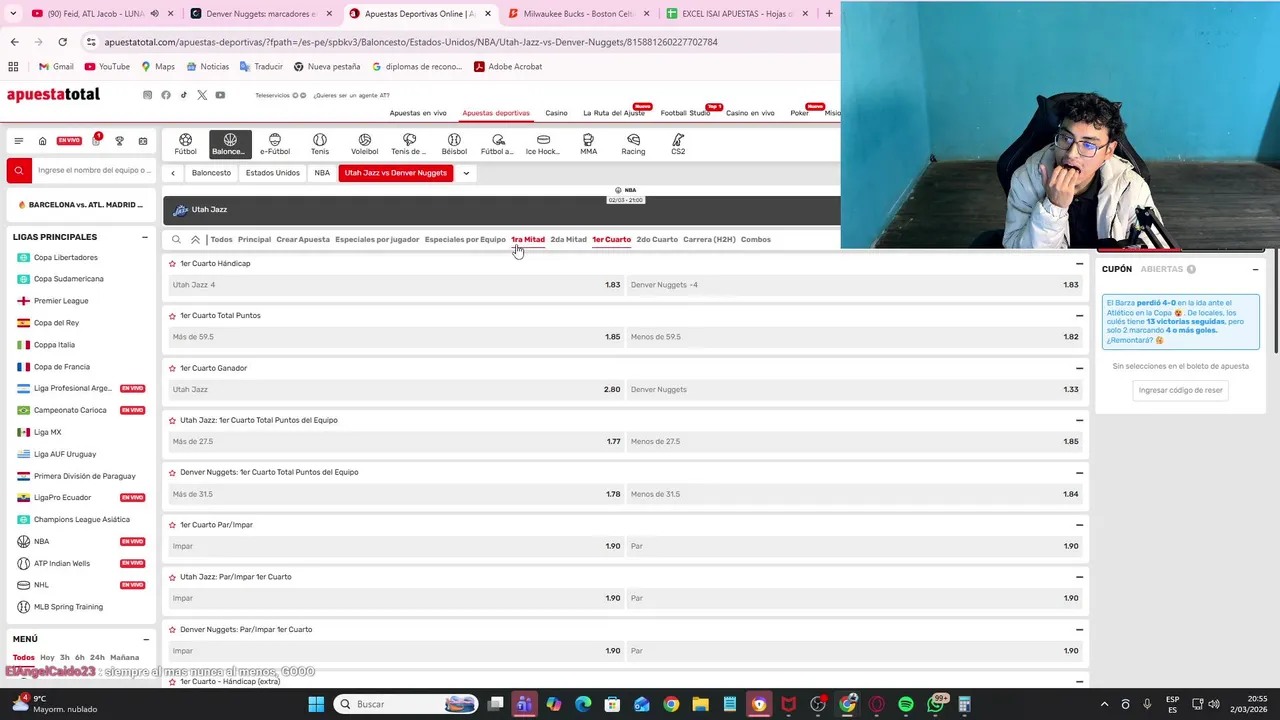Viewport: 1280px width, 720px height.
Task: Favorite Utah Jazz Par/Impar 1er Cuarto star
Action: [172, 577]
